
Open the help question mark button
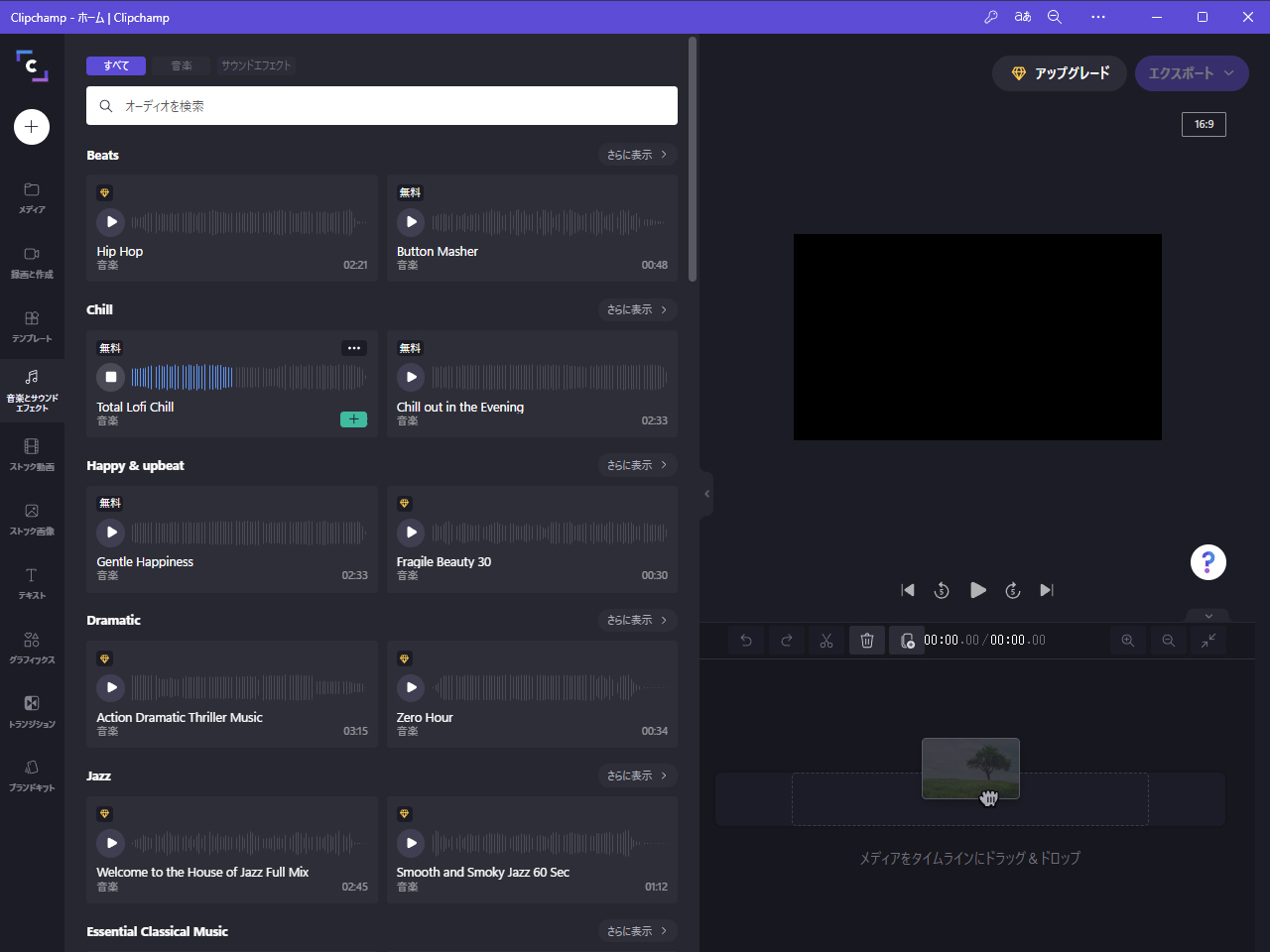pyautogui.click(x=1208, y=562)
